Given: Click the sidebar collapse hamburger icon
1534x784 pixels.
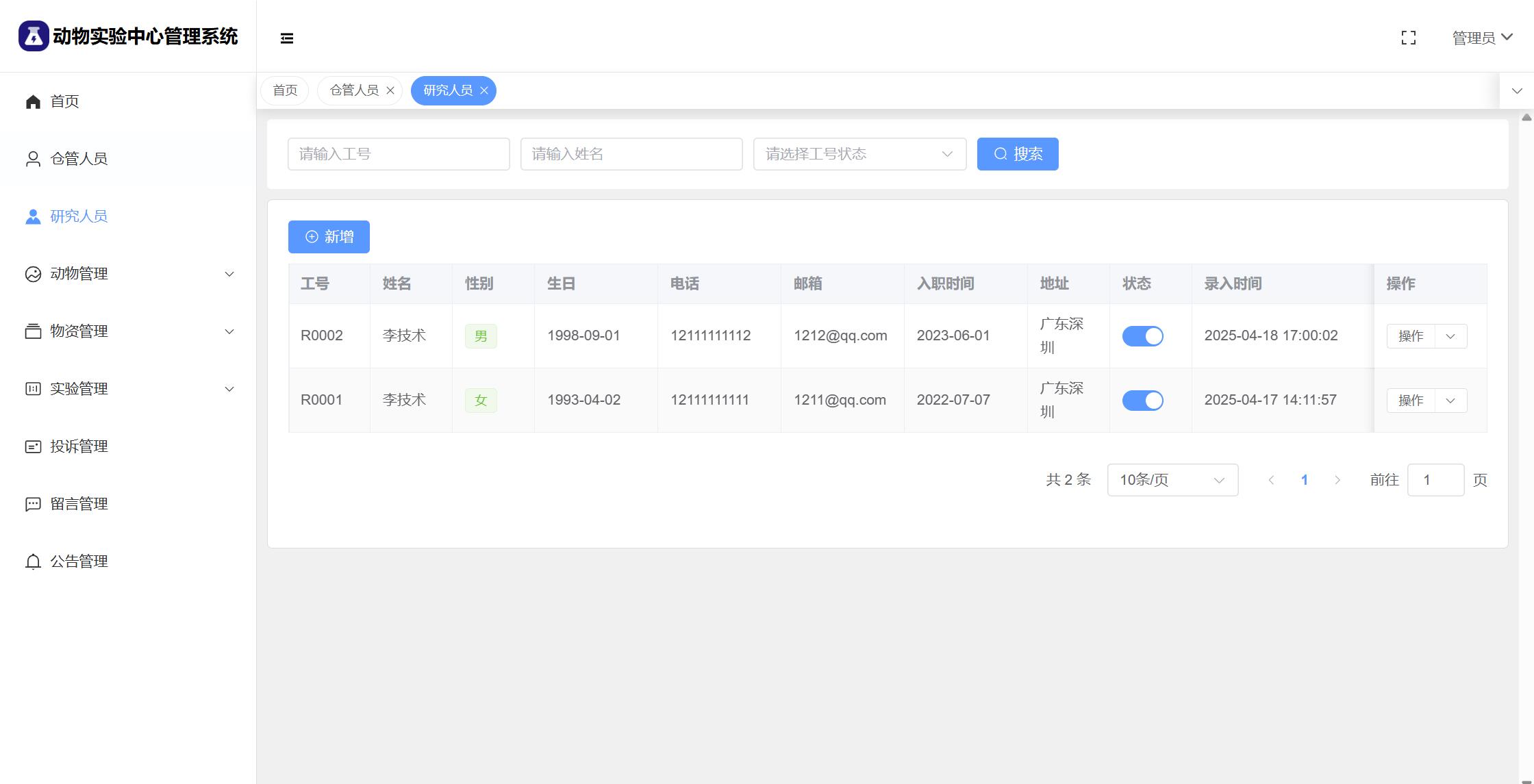Looking at the screenshot, I should pos(287,38).
